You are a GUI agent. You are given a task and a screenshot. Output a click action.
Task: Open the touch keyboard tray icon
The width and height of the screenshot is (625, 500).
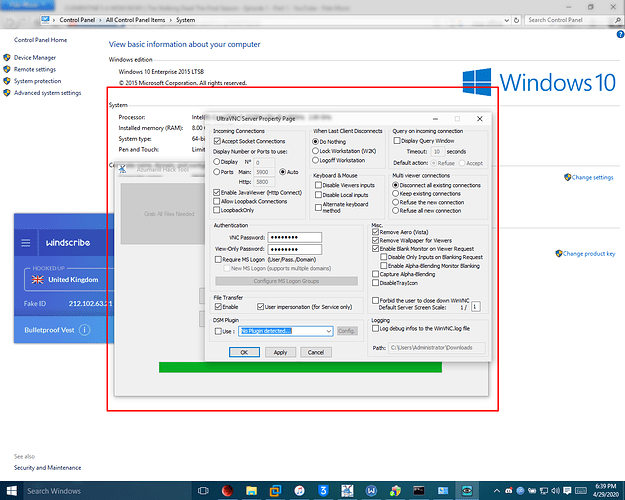click(x=581, y=491)
